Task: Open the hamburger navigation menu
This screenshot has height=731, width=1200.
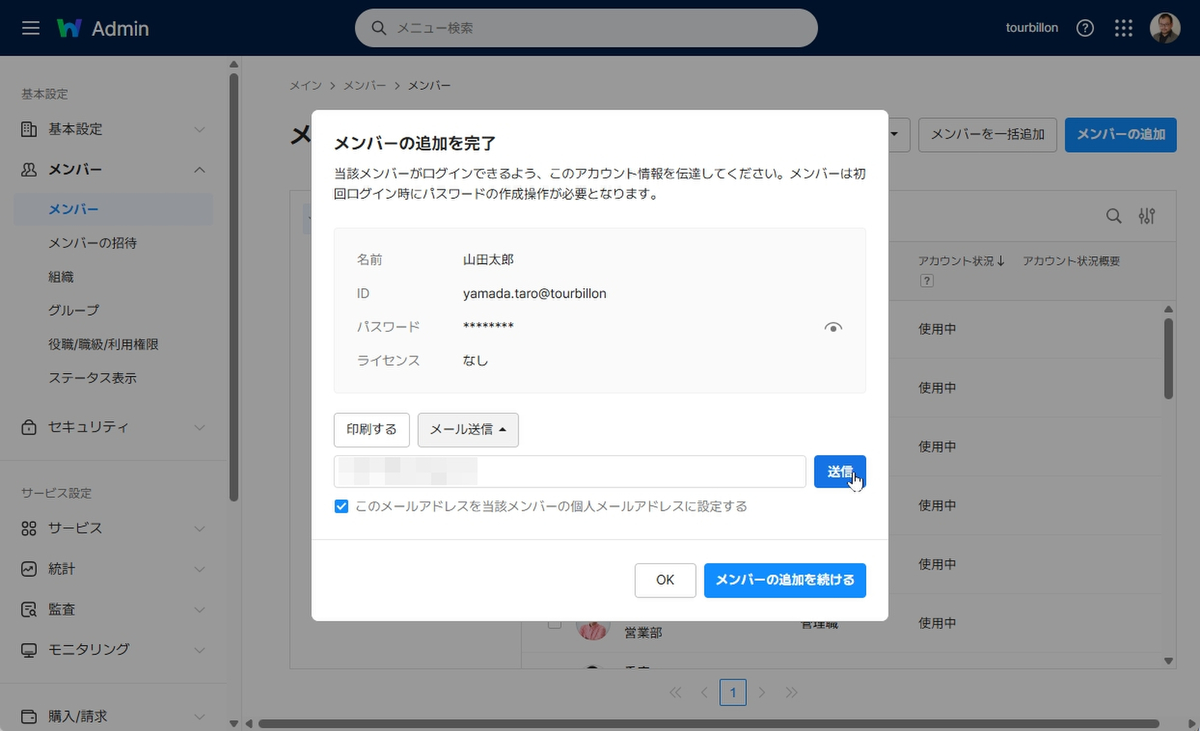Action: click(30, 28)
